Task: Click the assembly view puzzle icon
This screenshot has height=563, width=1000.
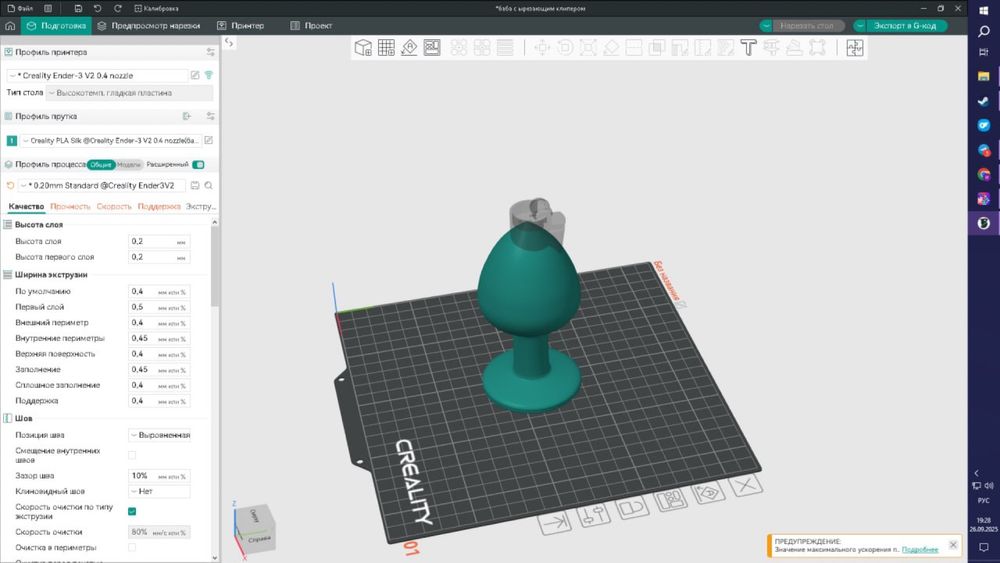Action: point(855,48)
